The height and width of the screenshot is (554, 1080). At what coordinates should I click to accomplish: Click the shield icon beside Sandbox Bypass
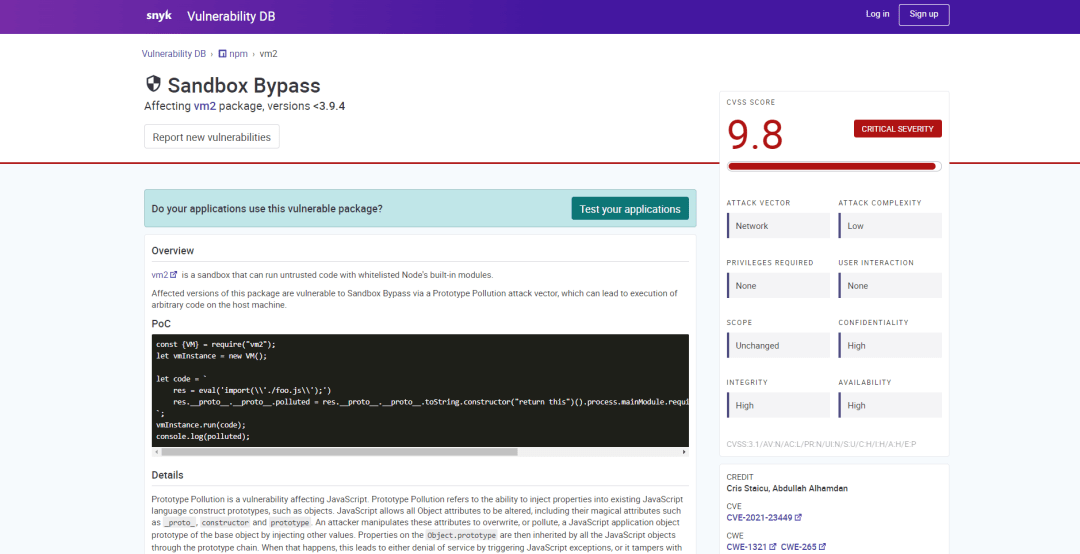coord(153,84)
